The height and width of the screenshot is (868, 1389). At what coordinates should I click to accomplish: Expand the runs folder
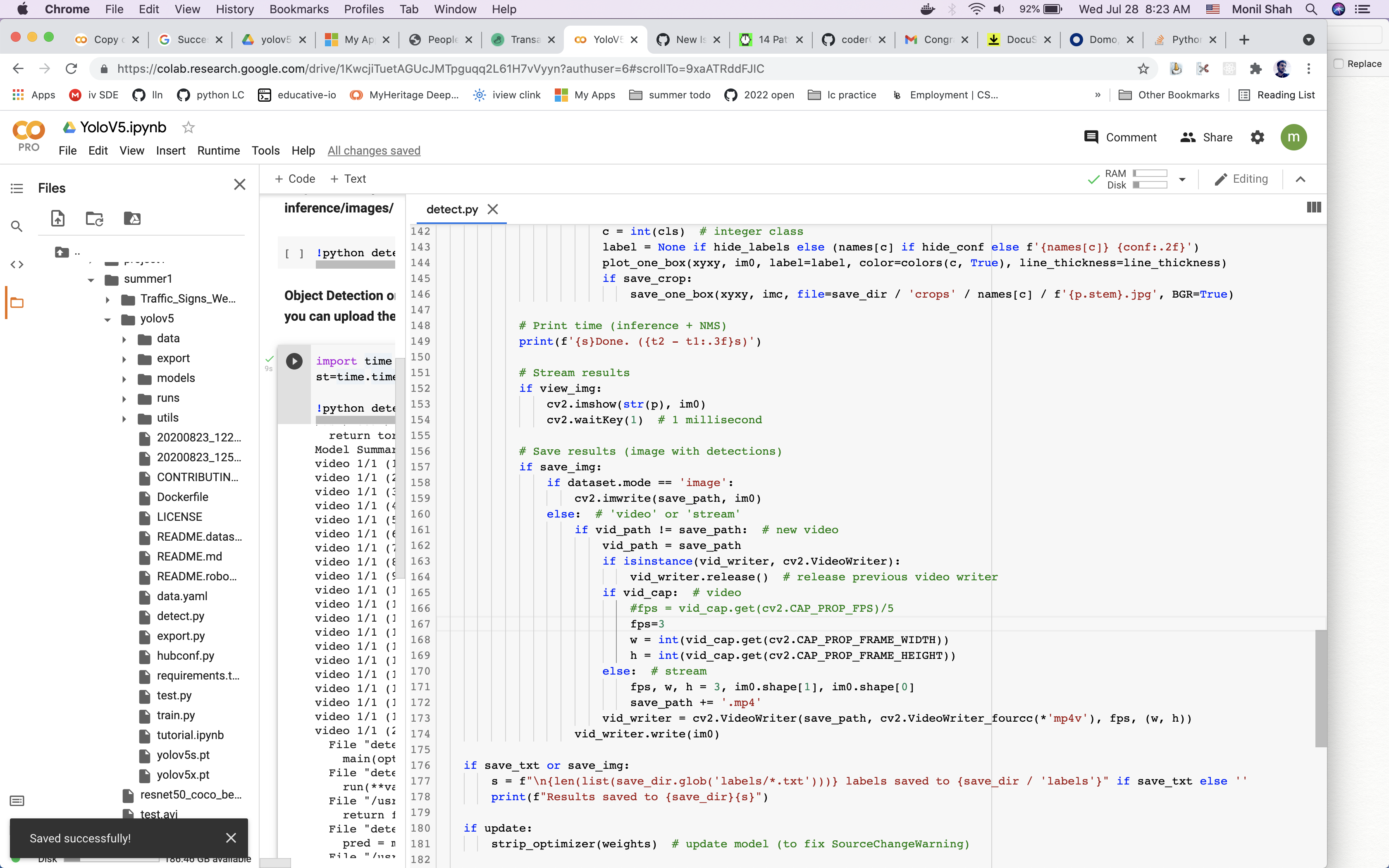[124, 398]
